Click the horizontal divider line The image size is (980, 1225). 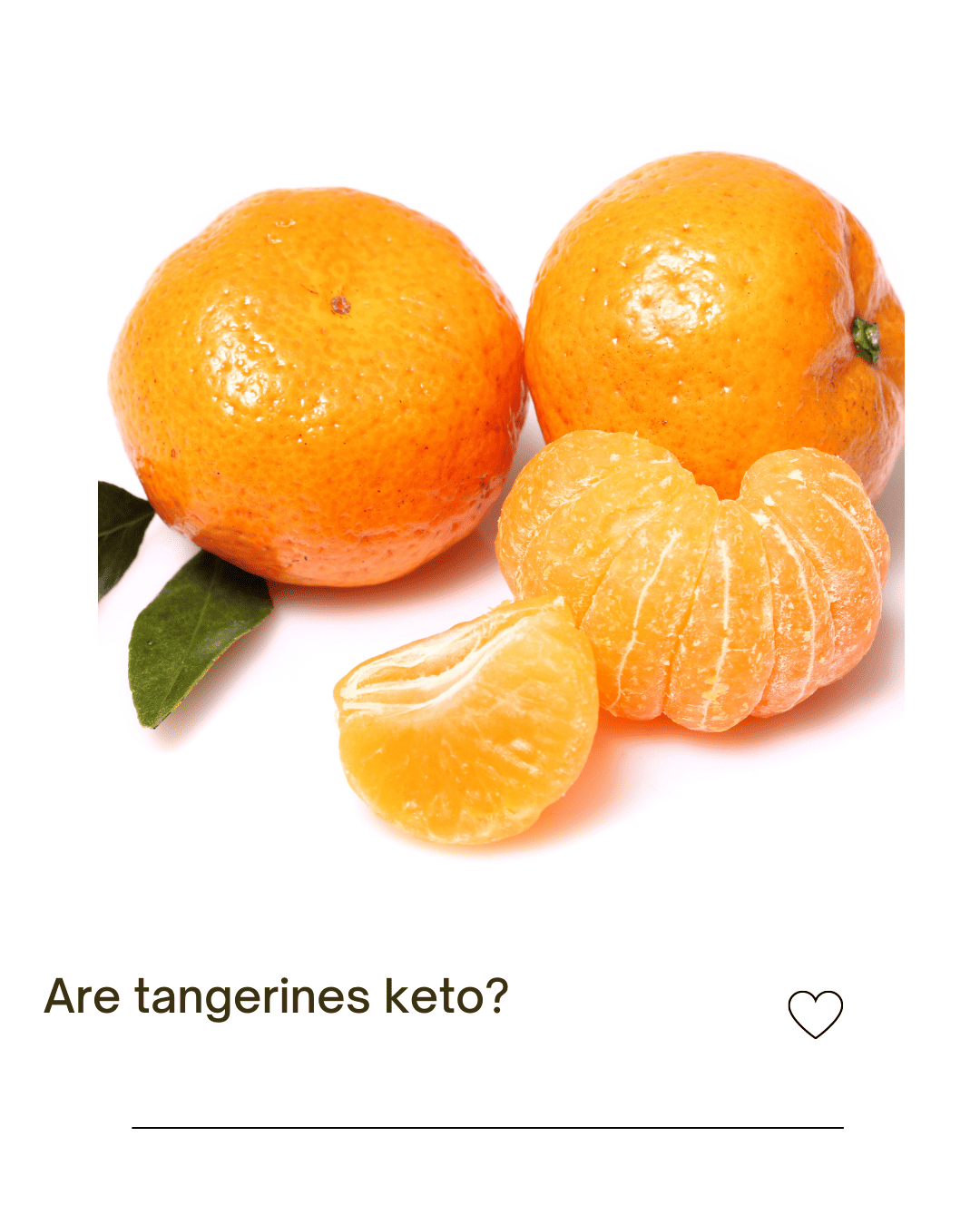pyautogui.click(x=487, y=1128)
